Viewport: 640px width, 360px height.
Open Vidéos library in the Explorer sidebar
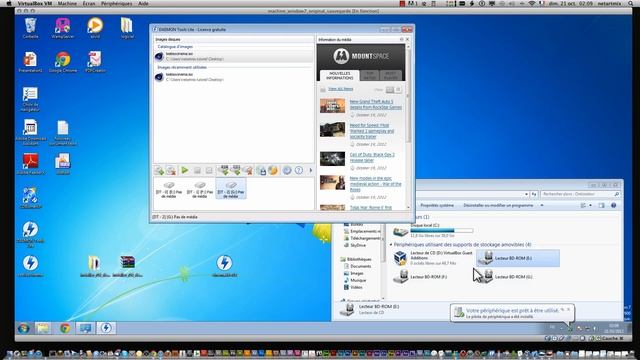(353, 287)
